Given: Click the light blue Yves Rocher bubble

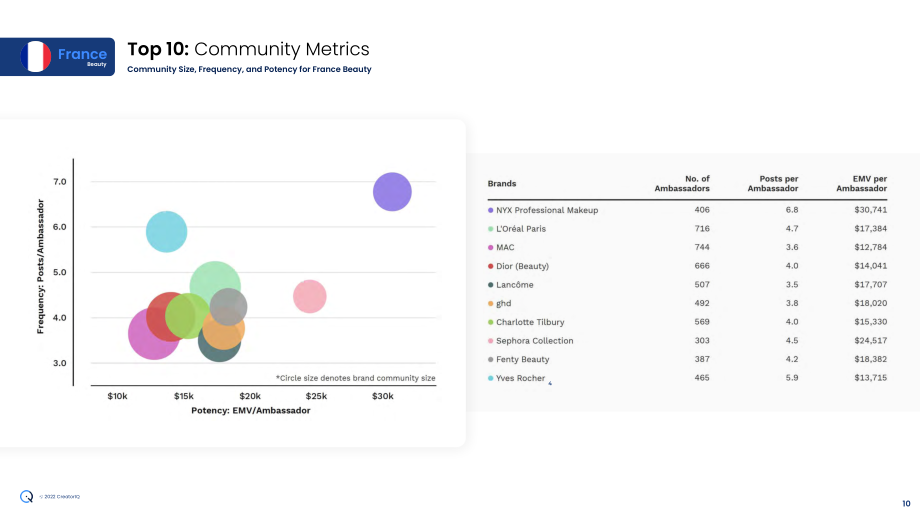Looking at the screenshot, I should [167, 232].
